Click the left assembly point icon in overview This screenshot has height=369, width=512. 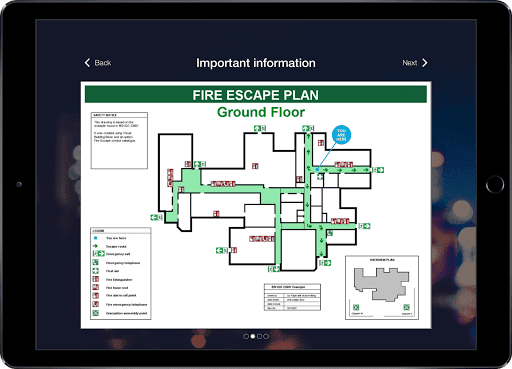click(x=356, y=307)
